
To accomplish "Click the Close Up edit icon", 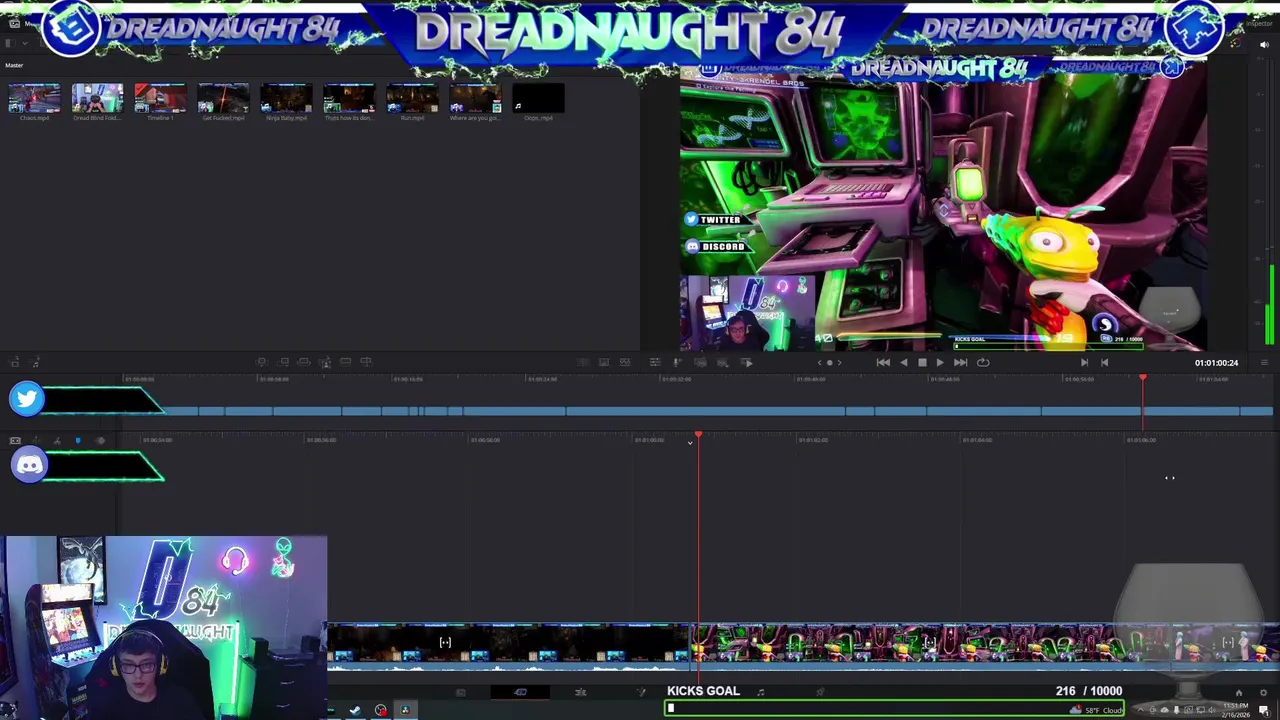I will click(x=325, y=362).
